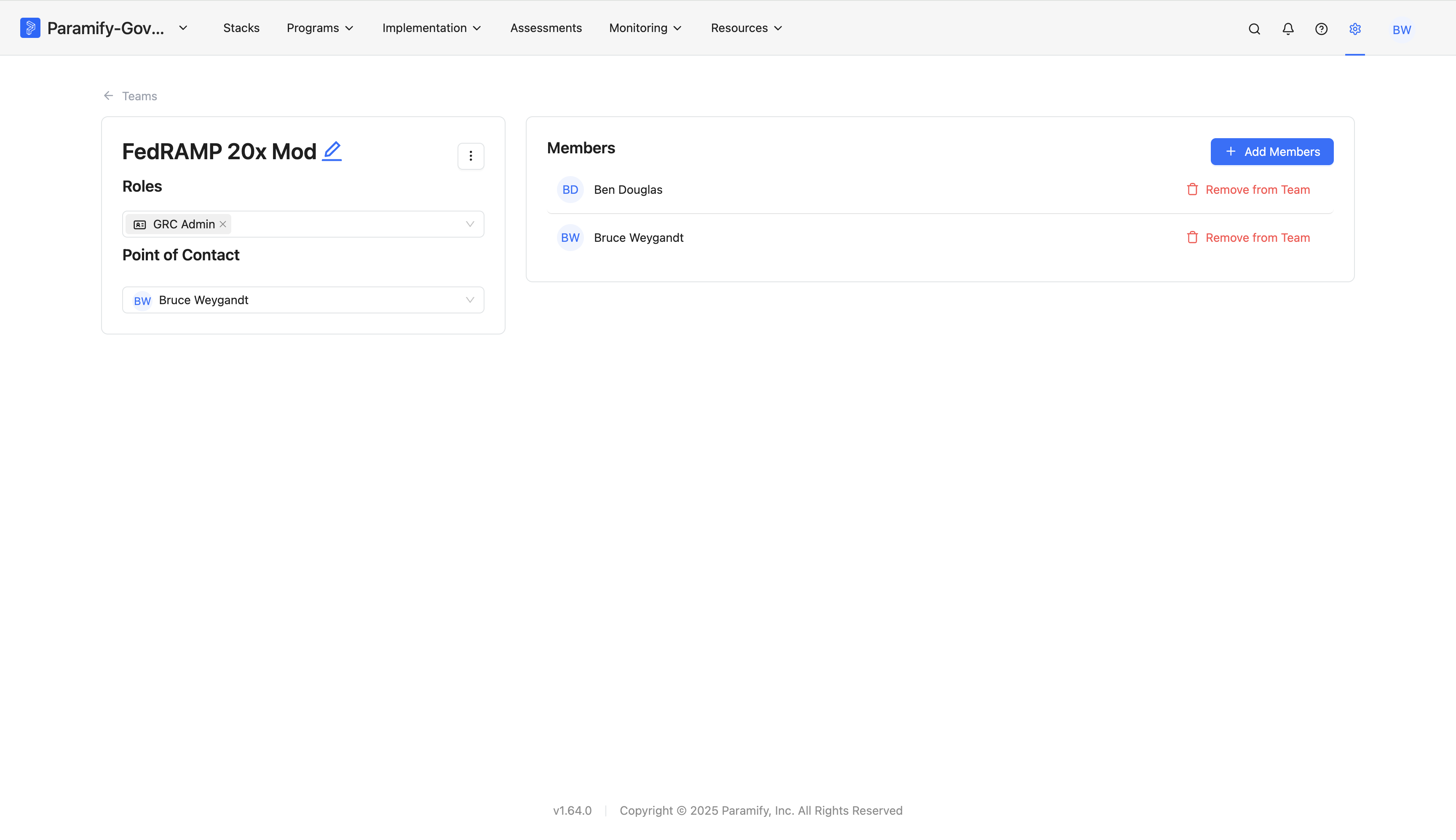Viewport: 1456px width, 840px height.
Task: Open the BW user avatar menu
Action: point(1401,29)
